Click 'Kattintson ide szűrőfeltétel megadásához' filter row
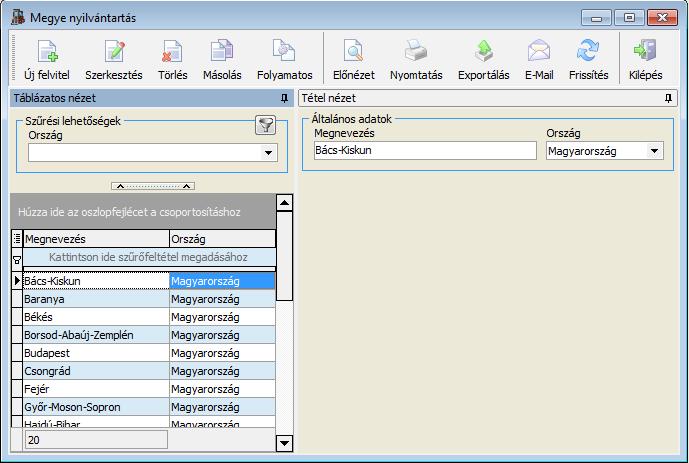Viewport: 689px width, 463px height. pos(149,257)
